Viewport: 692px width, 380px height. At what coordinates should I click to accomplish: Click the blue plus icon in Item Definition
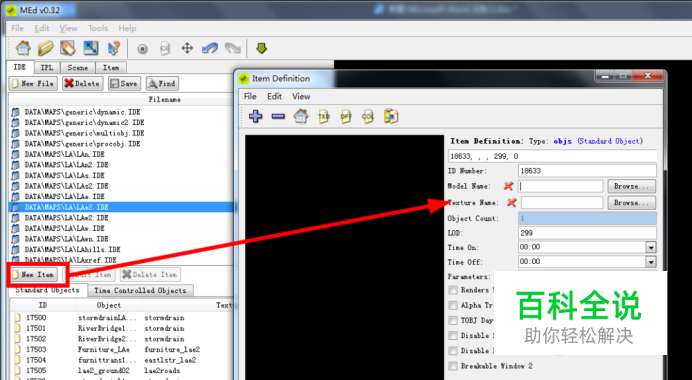coord(256,117)
